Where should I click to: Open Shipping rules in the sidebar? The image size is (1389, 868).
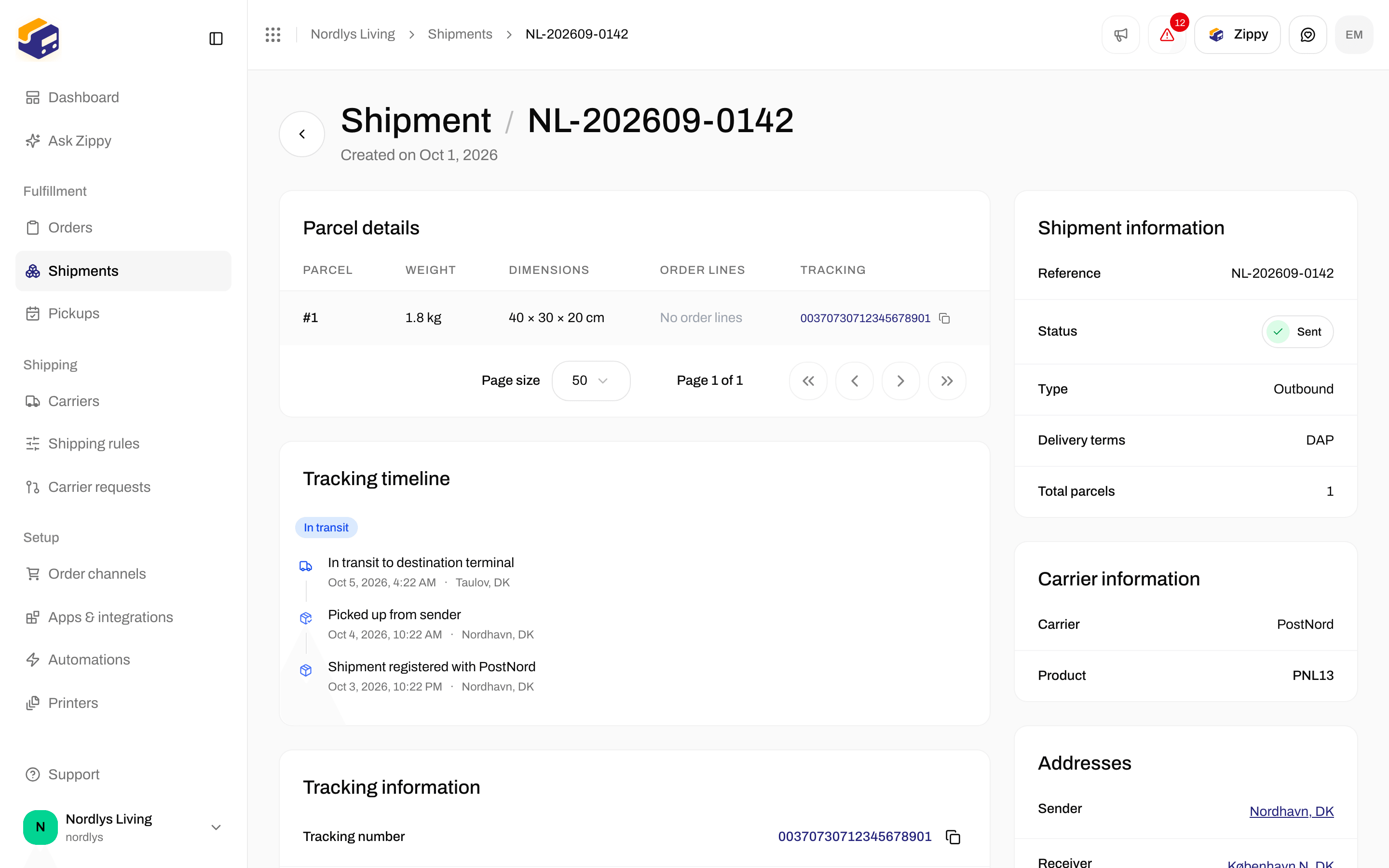coord(123,444)
